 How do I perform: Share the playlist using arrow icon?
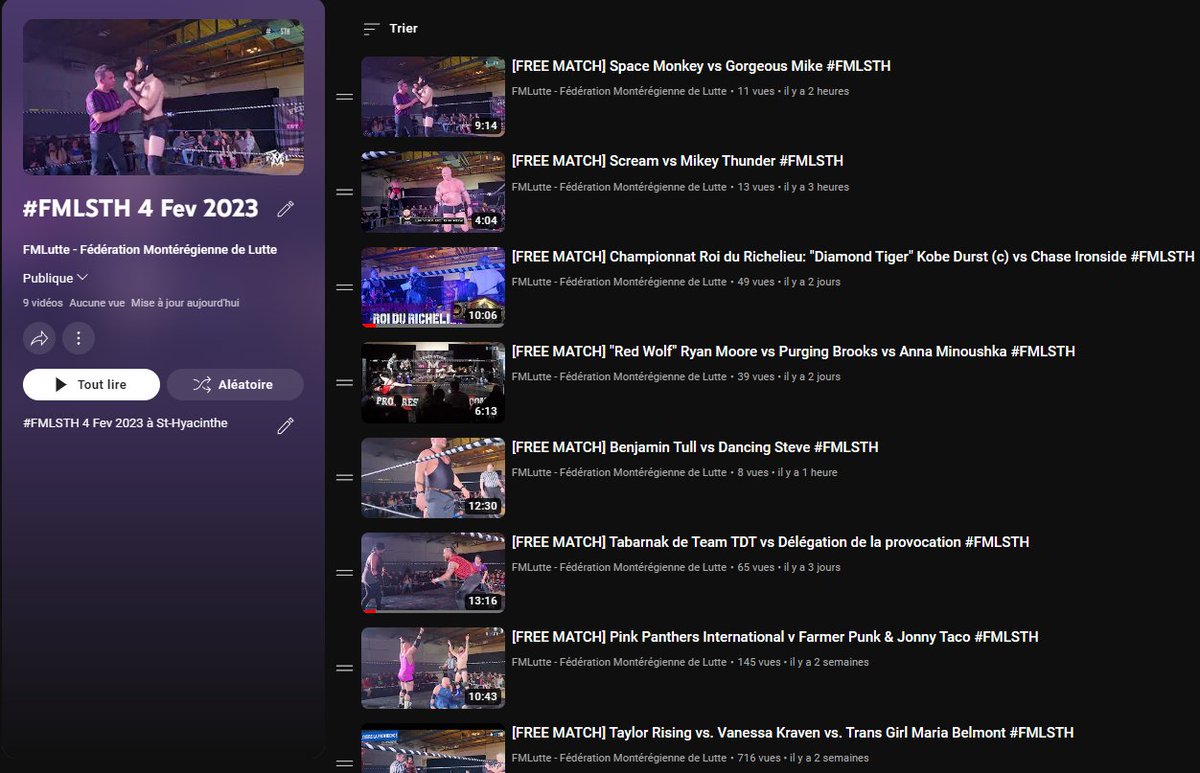point(39,338)
